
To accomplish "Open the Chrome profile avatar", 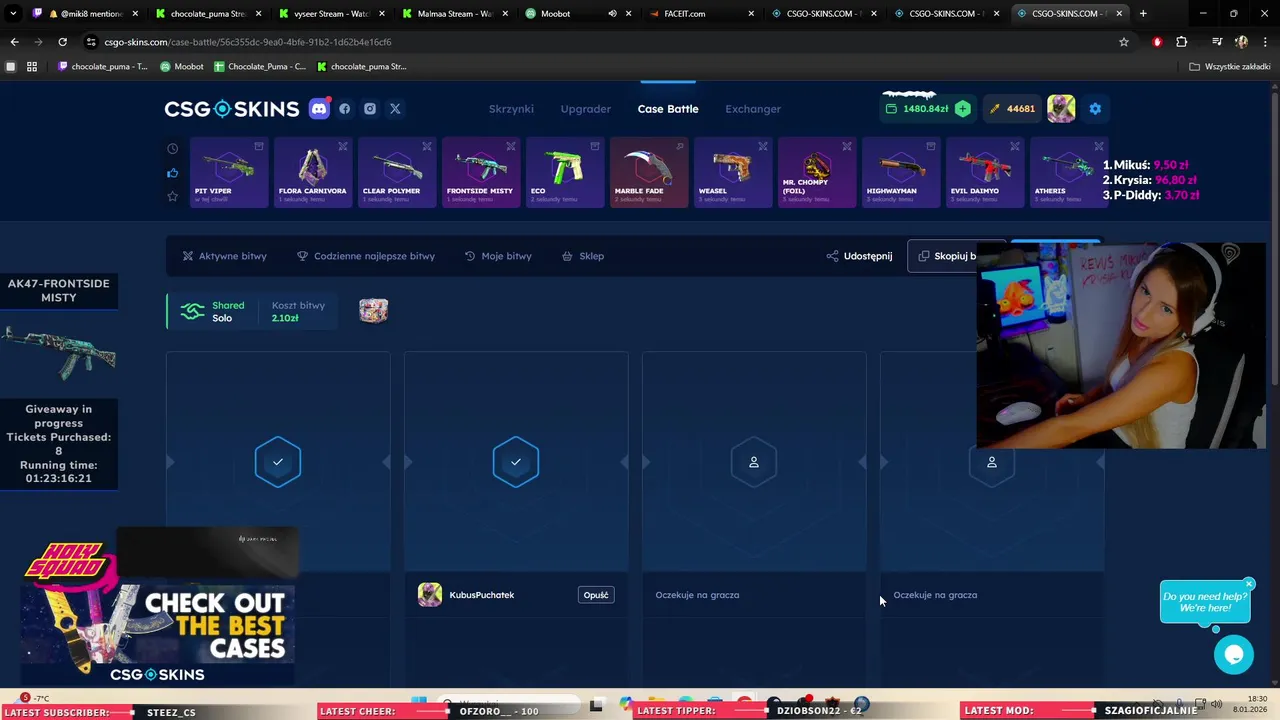I will [1241, 42].
